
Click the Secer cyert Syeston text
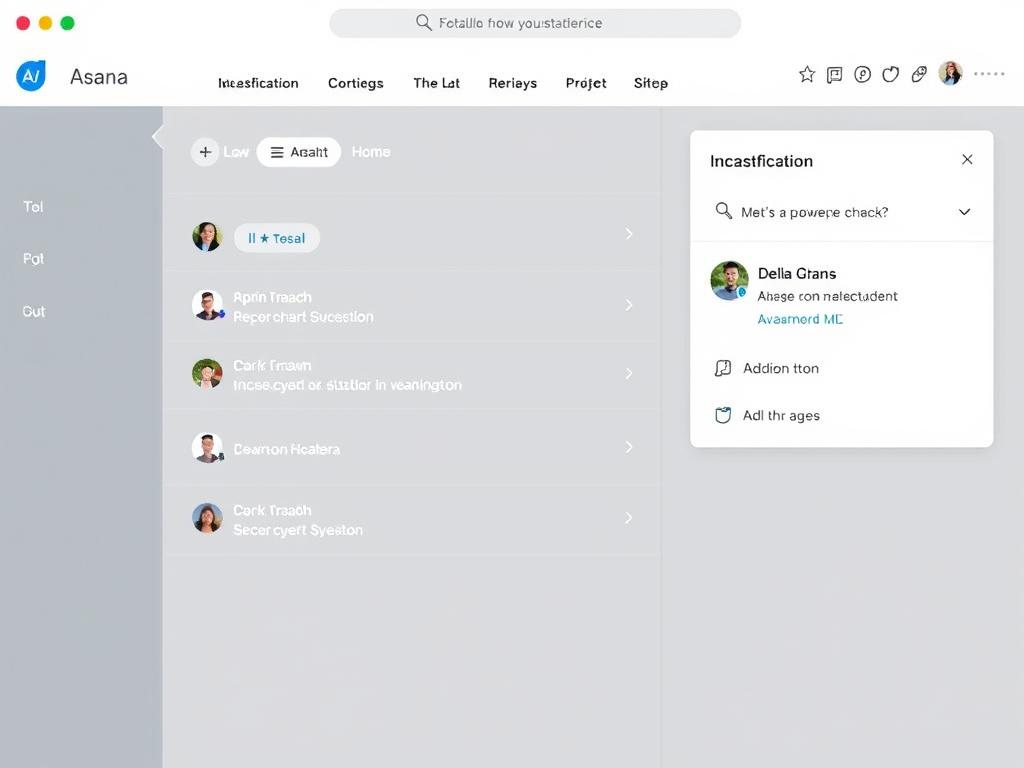[x=298, y=530]
